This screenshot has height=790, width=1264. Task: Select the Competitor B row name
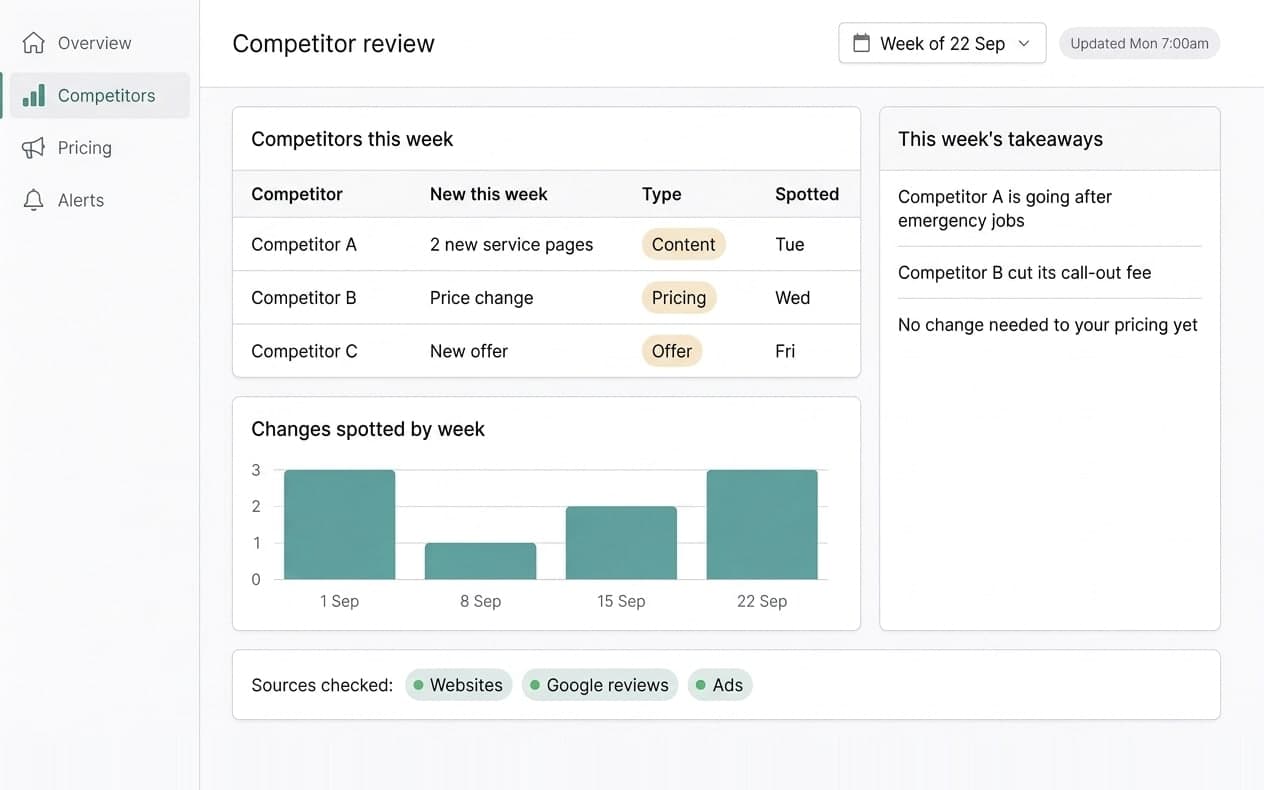[x=304, y=298]
